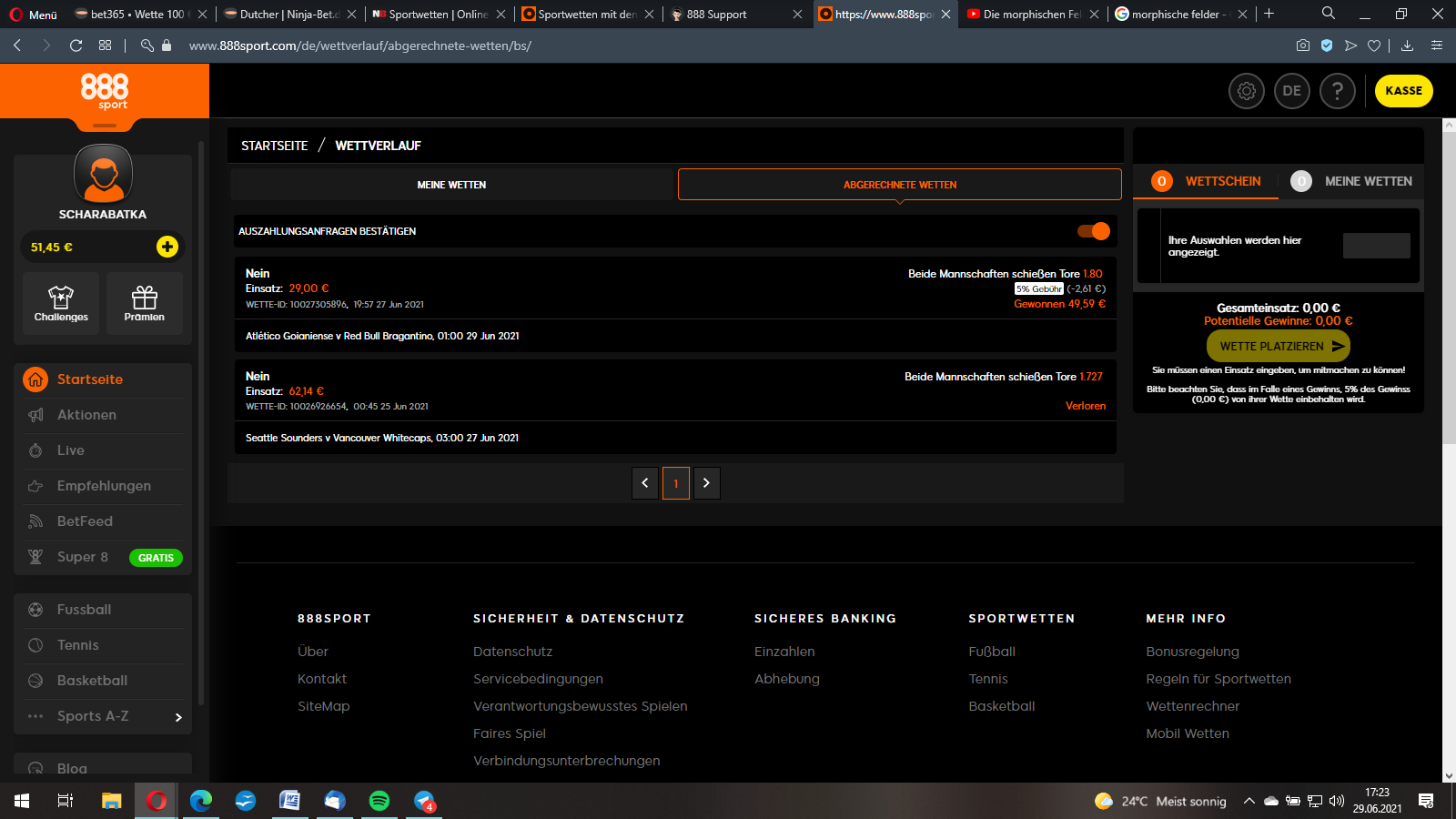
Task: Toggle Auszahlungsanfragen bestätigen switch
Action: tap(1094, 231)
